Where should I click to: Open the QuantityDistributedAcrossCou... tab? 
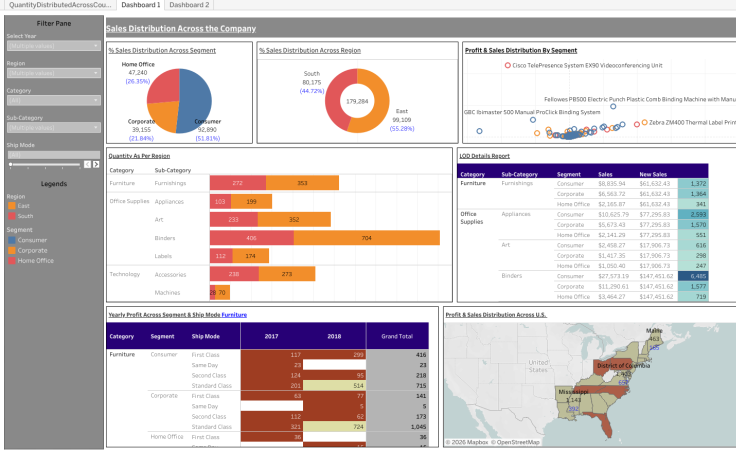(x=57, y=5)
